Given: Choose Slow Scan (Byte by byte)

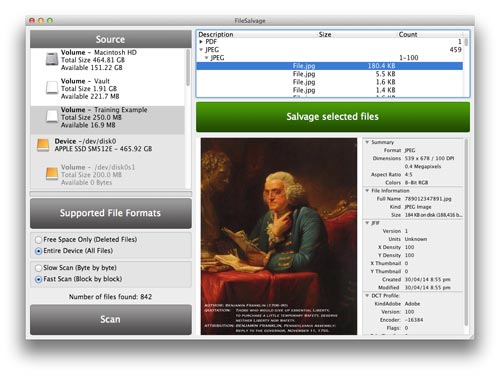Looking at the screenshot, I should (38, 268).
